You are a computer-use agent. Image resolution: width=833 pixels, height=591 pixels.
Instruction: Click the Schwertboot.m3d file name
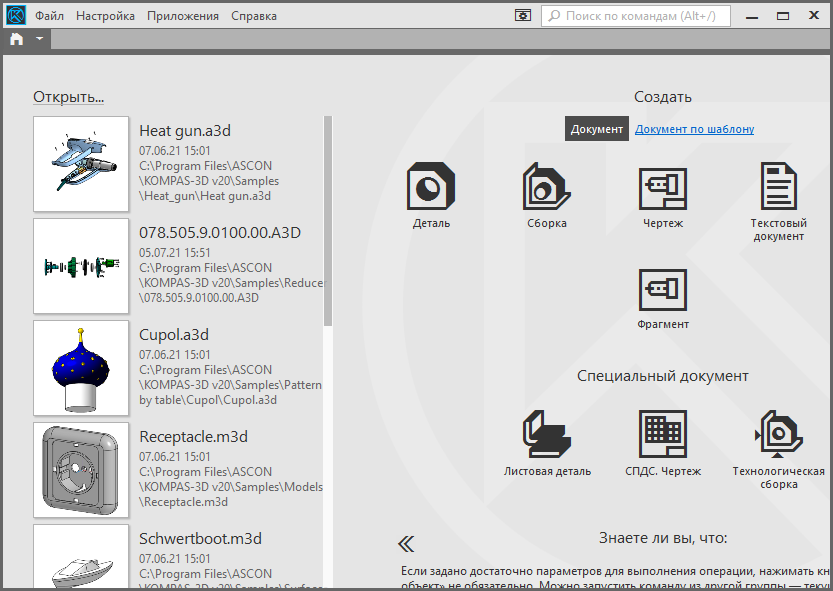(x=200, y=539)
